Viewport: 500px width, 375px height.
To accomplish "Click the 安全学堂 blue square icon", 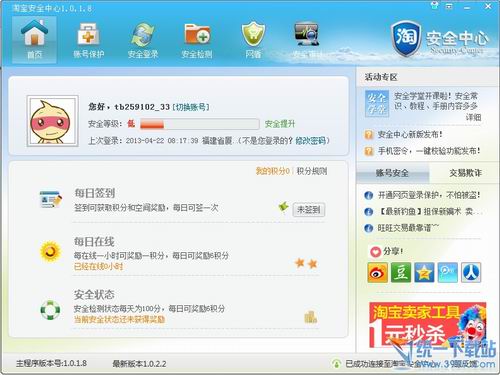I will pyautogui.click(x=376, y=103).
